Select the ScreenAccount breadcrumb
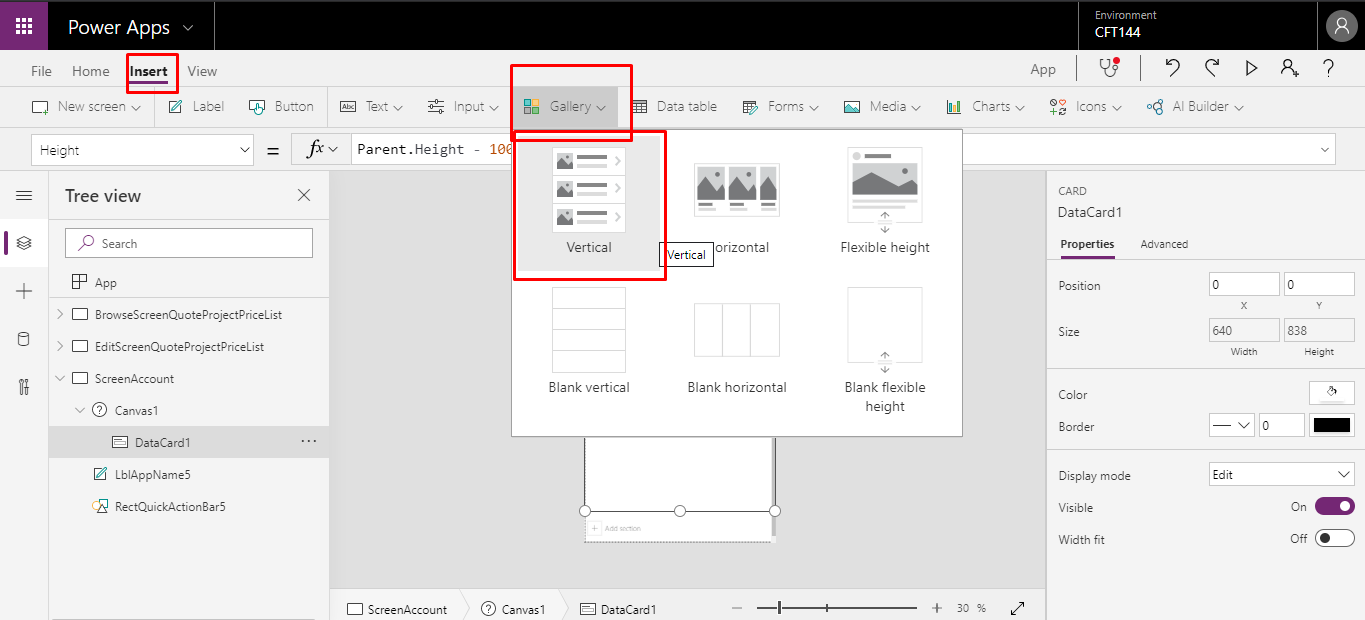 point(398,608)
